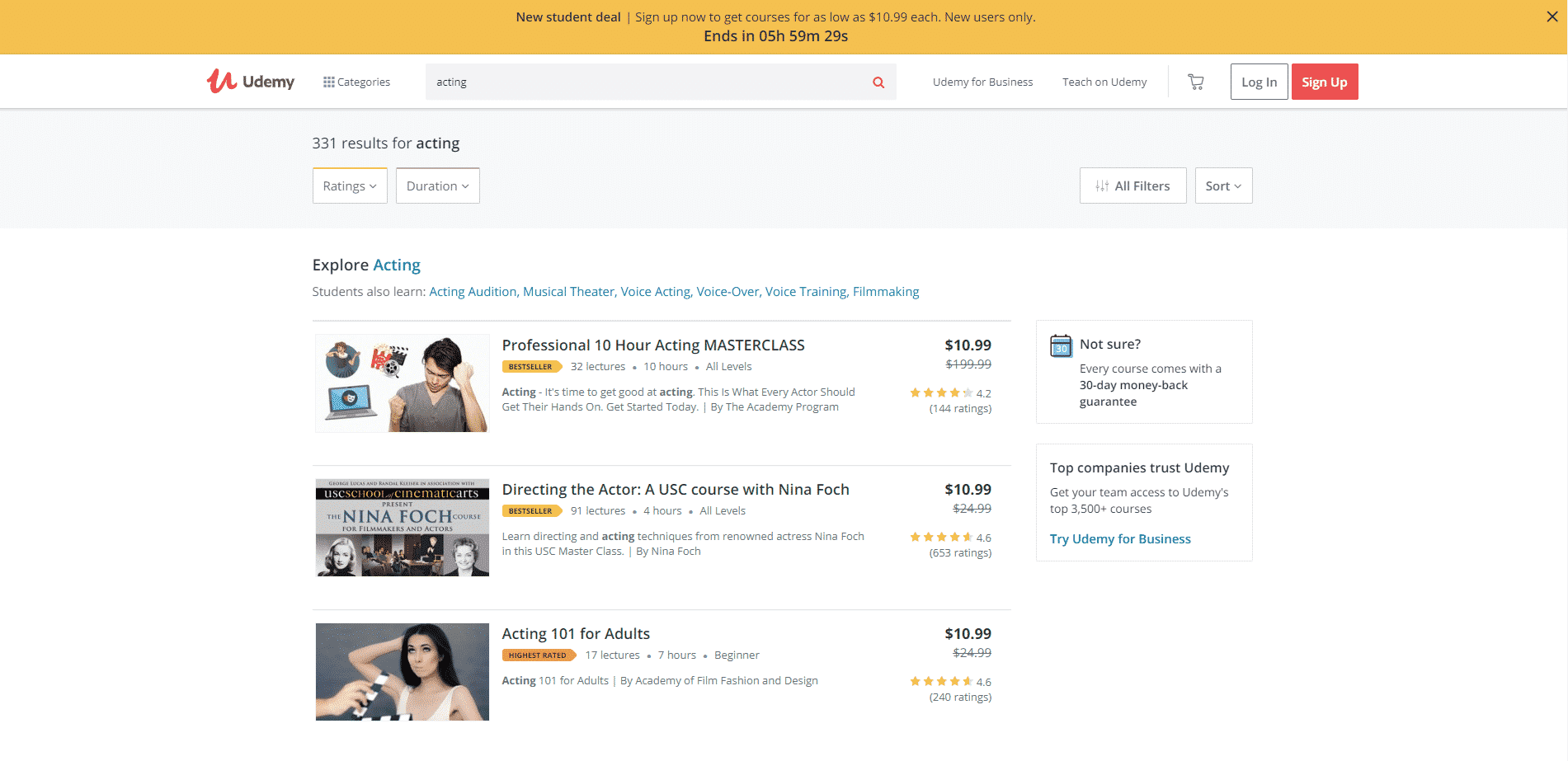Open the Categories grid menu

click(x=356, y=82)
